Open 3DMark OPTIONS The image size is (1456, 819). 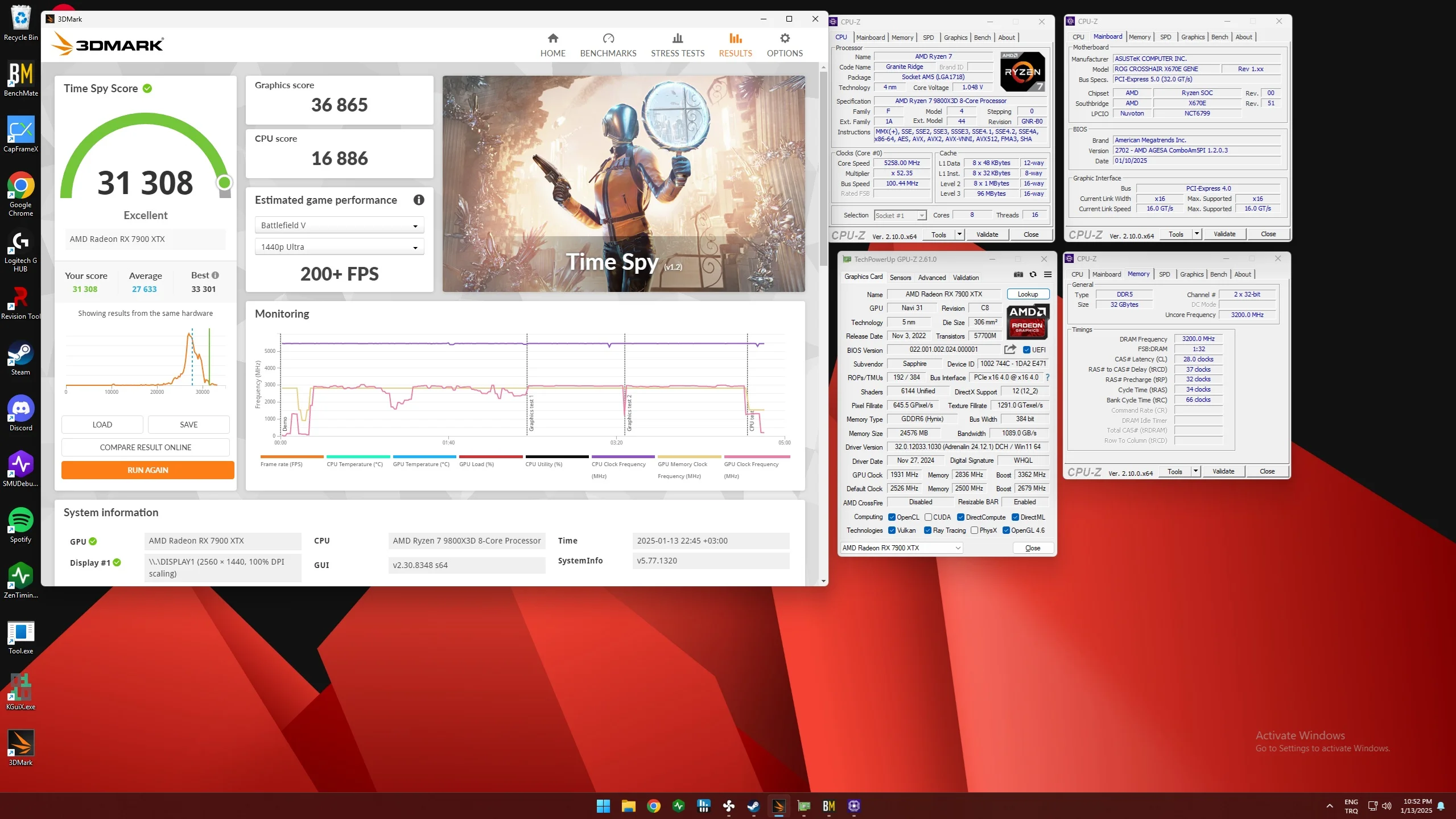(x=785, y=45)
